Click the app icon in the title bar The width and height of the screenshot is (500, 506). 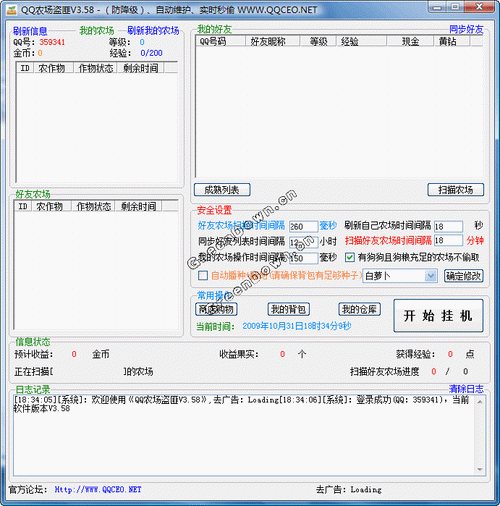(12, 10)
